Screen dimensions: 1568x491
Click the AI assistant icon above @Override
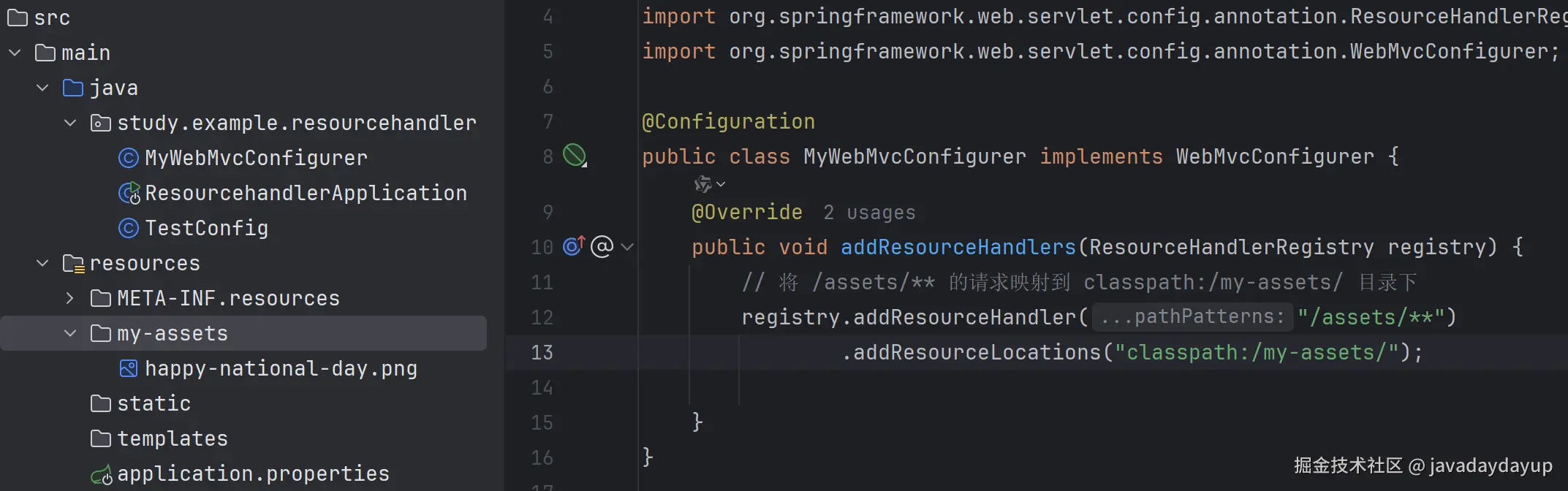click(702, 184)
